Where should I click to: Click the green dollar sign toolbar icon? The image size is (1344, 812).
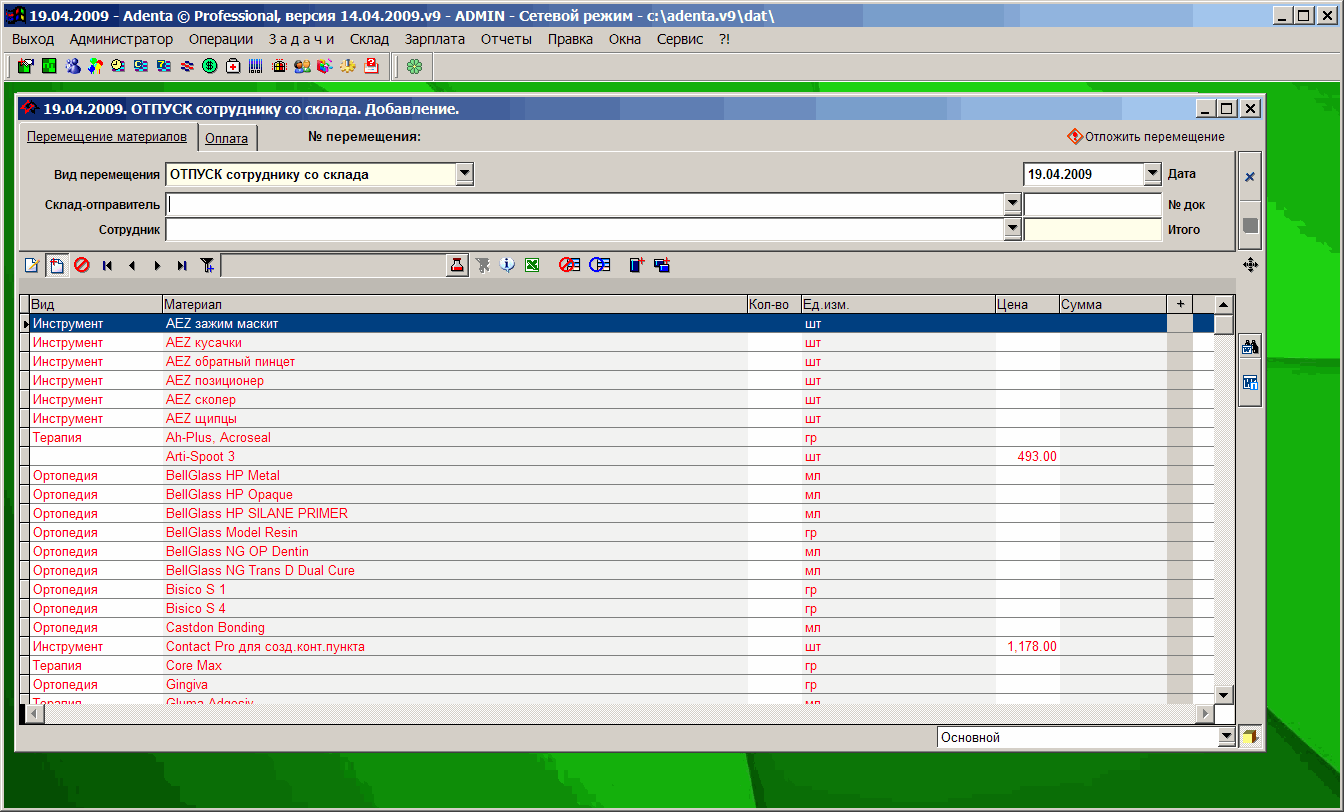tap(210, 66)
